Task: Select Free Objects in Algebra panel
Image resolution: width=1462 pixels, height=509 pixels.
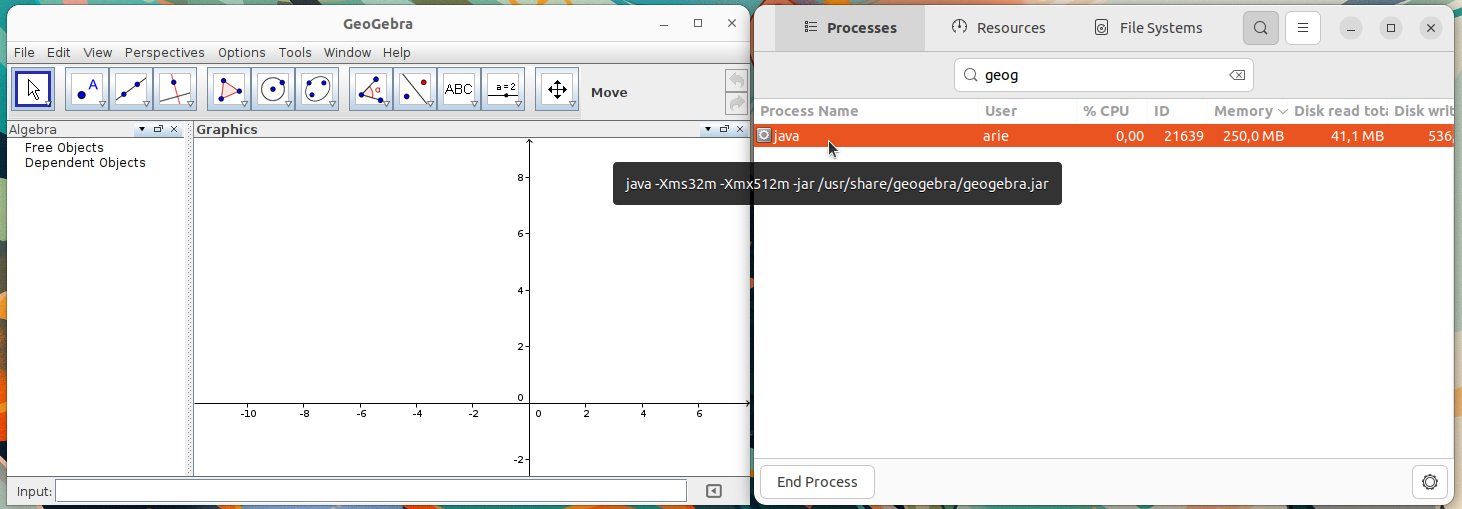Action: tap(64, 148)
